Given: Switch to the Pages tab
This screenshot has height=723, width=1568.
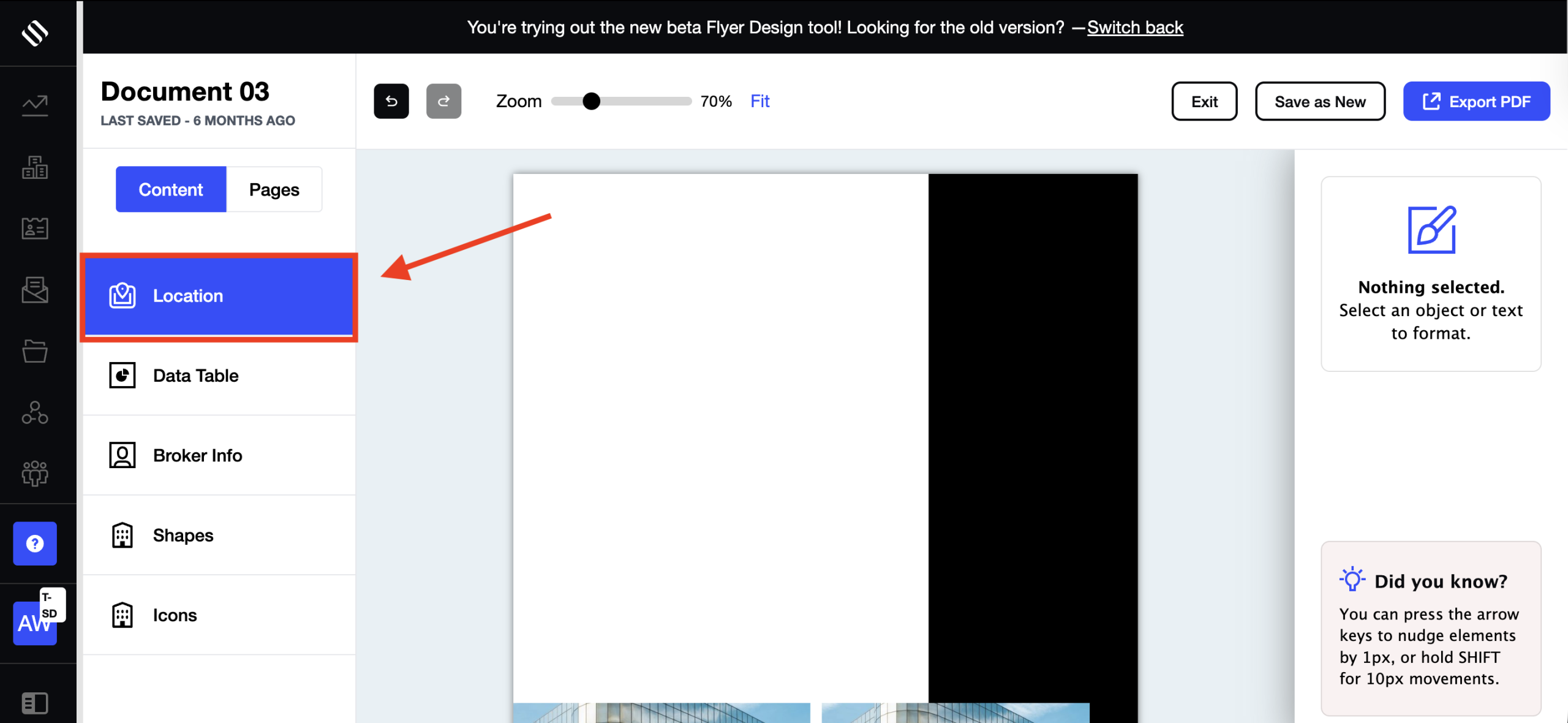Looking at the screenshot, I should (274, 189).
